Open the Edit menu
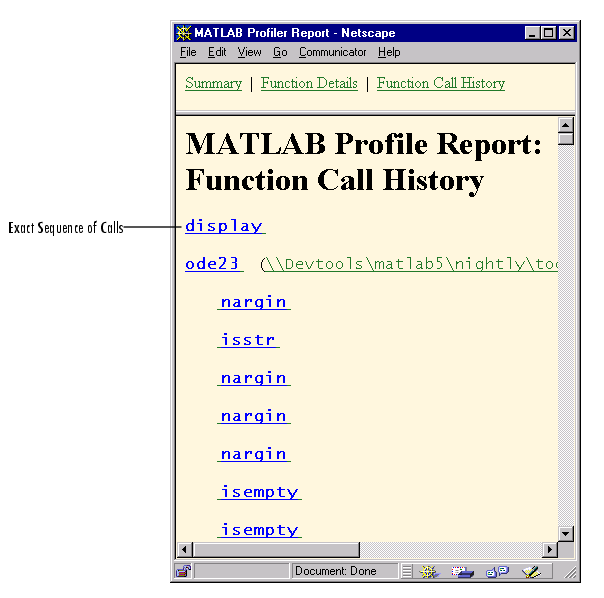This screenshot has width=604, height=598. tap(217, 52)
